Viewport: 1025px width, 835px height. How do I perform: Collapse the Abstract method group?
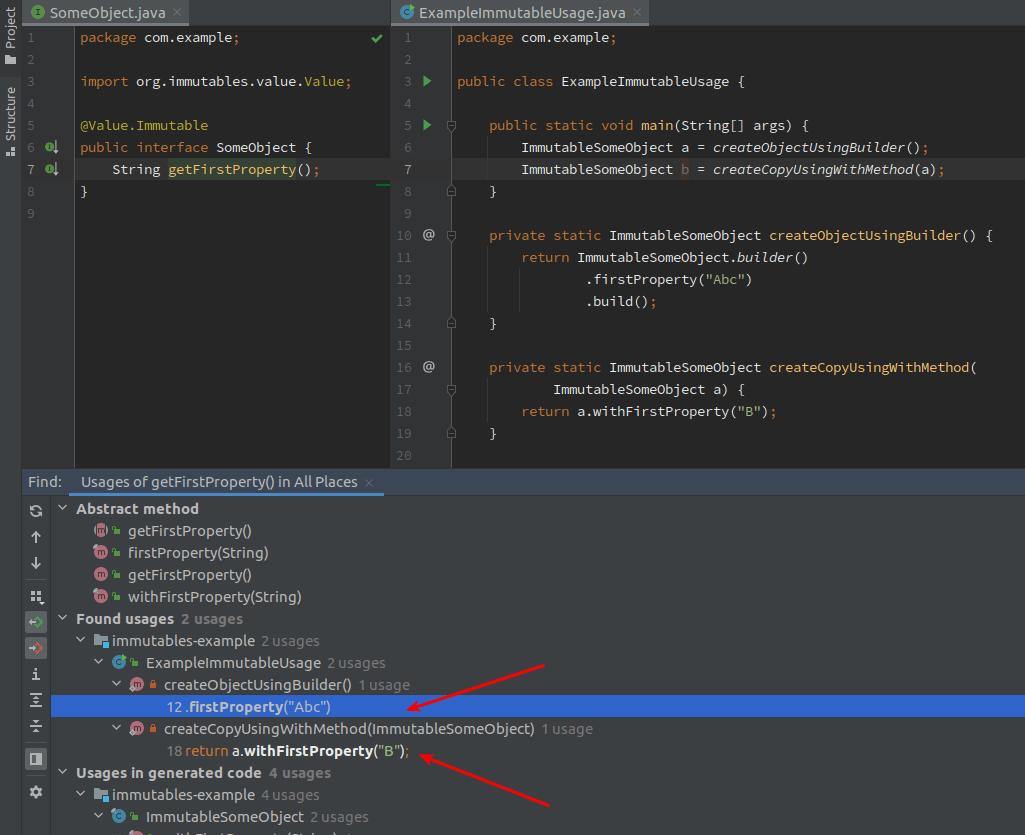pyautogui.click(x=63, y=508)
